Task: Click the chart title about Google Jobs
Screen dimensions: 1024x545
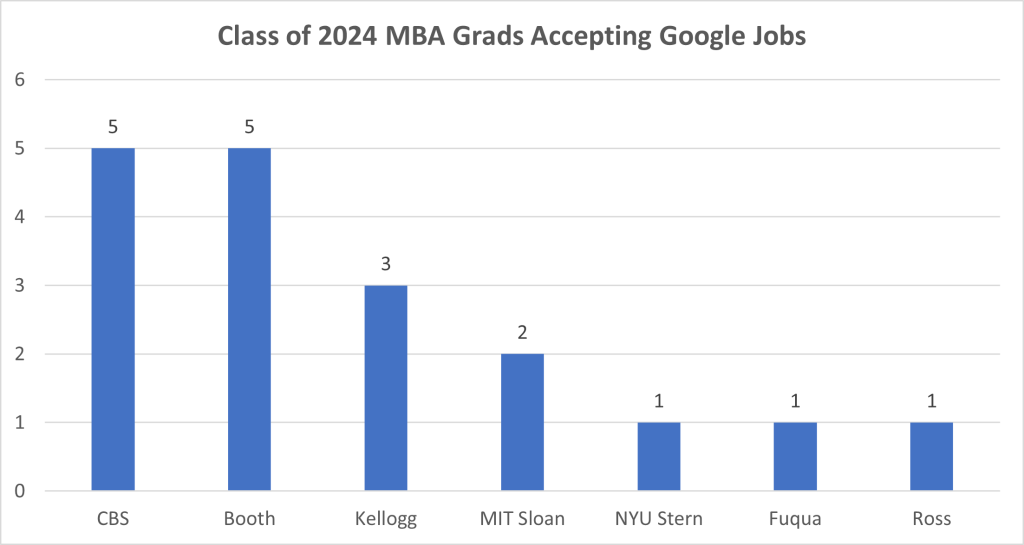Action: (x=512, y=39)
